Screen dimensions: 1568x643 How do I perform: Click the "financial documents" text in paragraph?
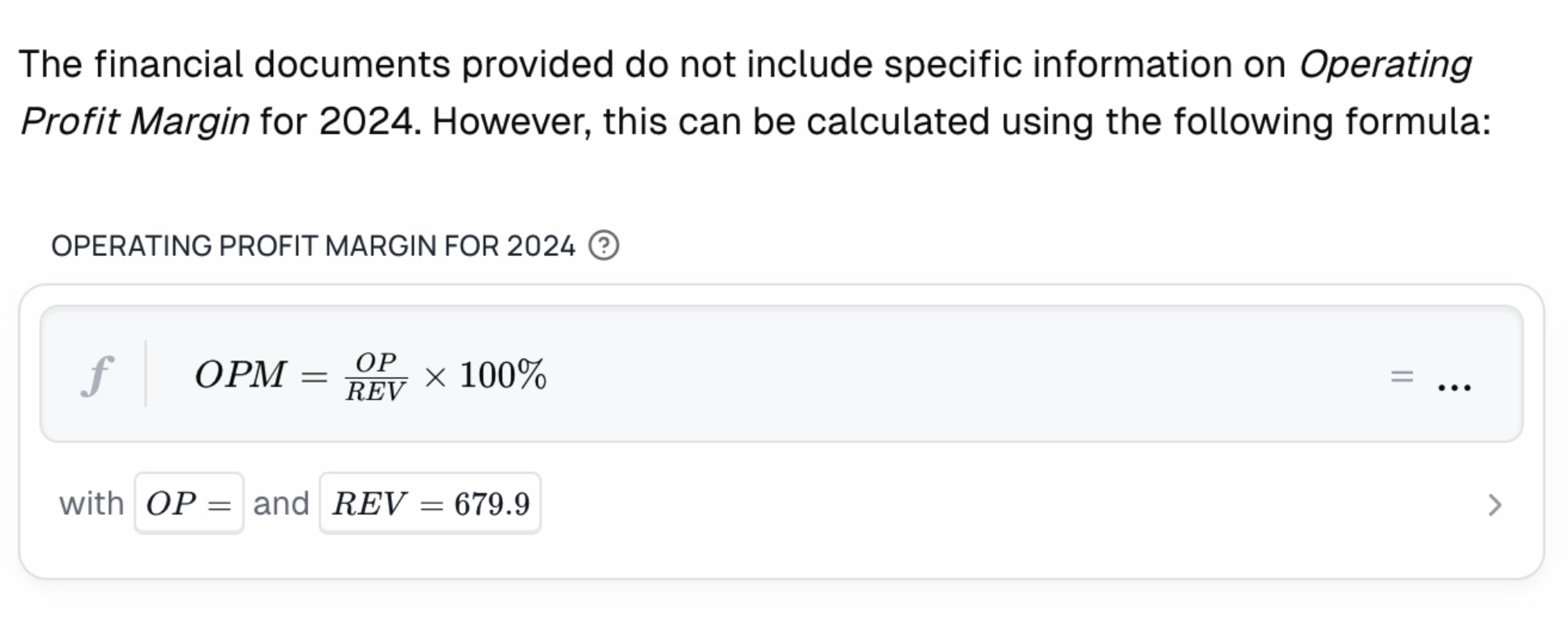coord(272,64)
